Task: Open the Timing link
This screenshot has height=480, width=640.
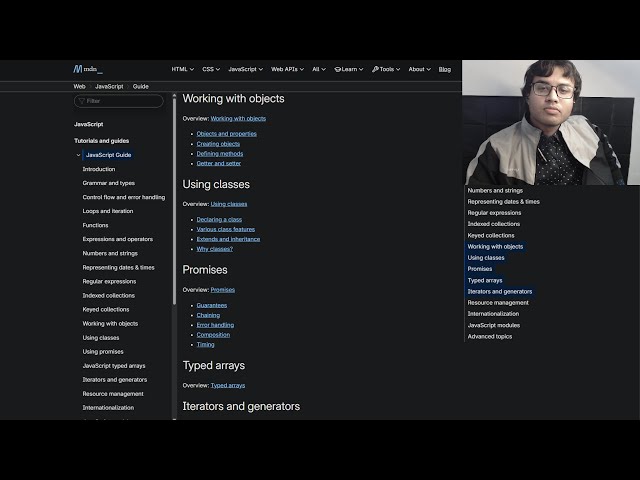Action: (x=205, y=344)
